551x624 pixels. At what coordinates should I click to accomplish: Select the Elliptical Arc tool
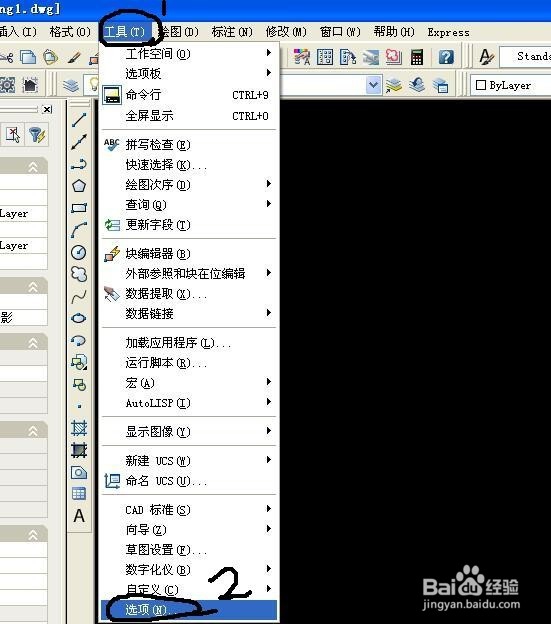coord(79,340)
